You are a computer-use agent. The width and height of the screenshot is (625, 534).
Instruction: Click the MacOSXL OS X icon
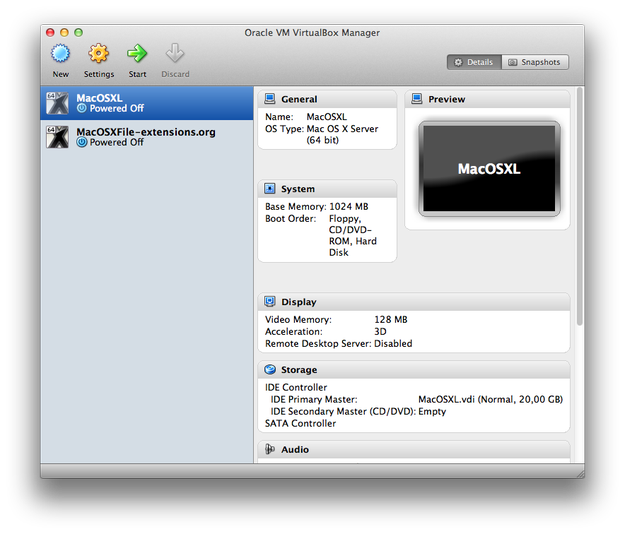(x=57, y=103)
